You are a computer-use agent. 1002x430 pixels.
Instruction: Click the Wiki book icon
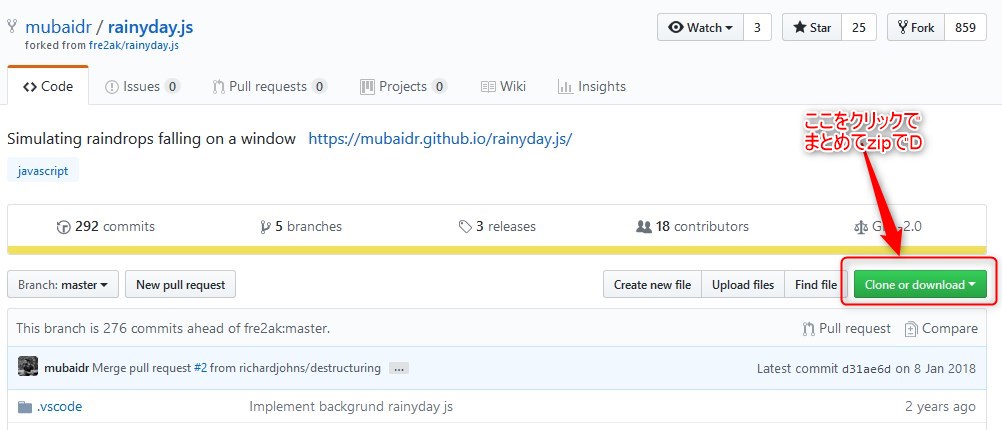(x=488, y=86)
